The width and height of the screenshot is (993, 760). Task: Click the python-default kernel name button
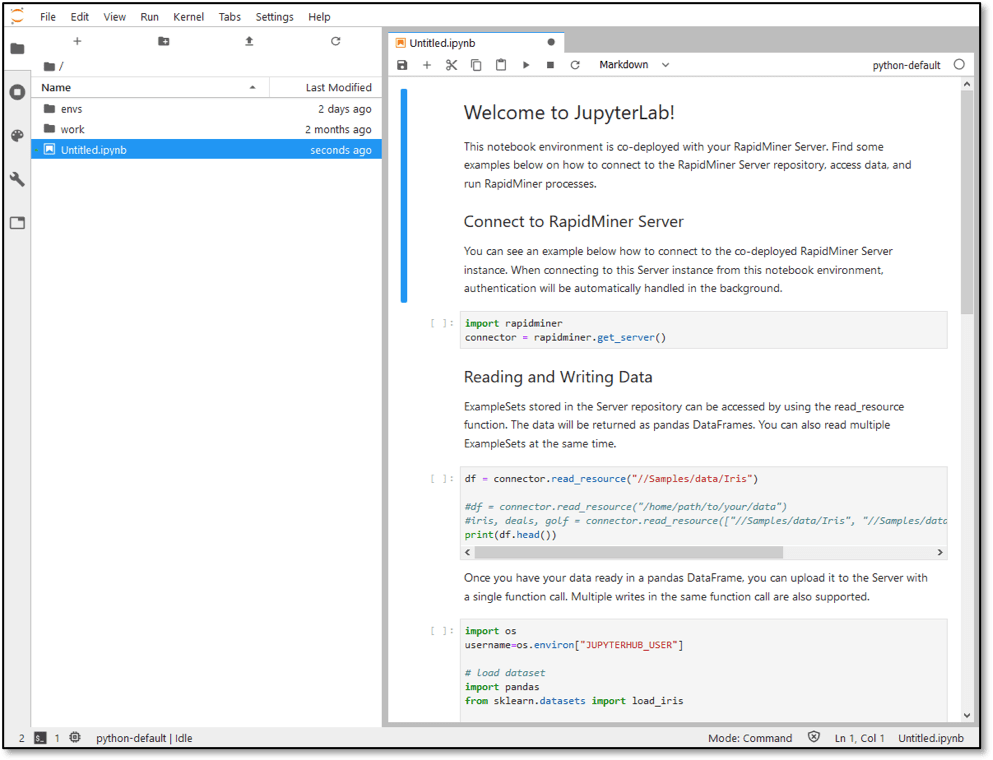coord(906,65)
